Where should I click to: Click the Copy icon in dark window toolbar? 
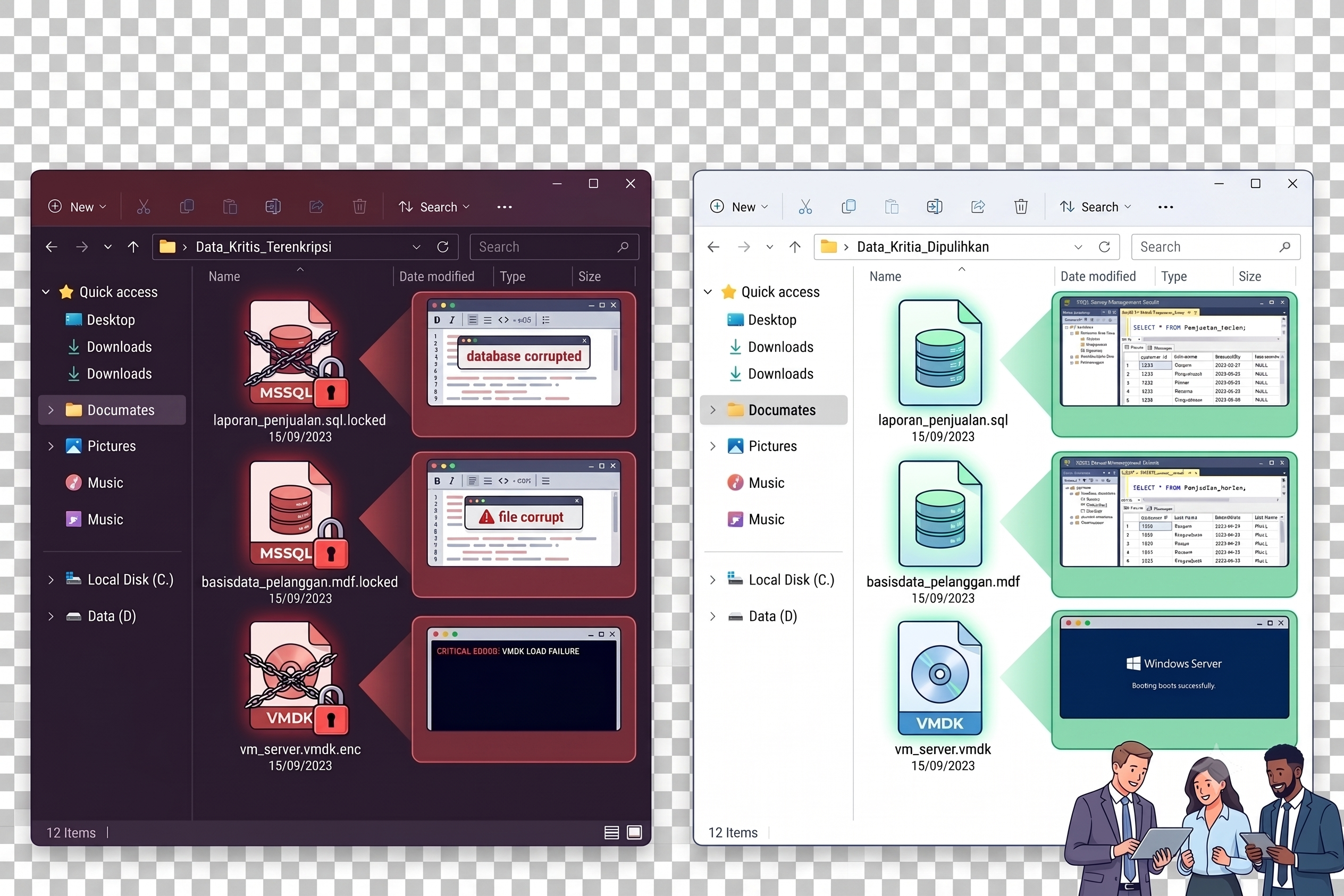point(187,206)
